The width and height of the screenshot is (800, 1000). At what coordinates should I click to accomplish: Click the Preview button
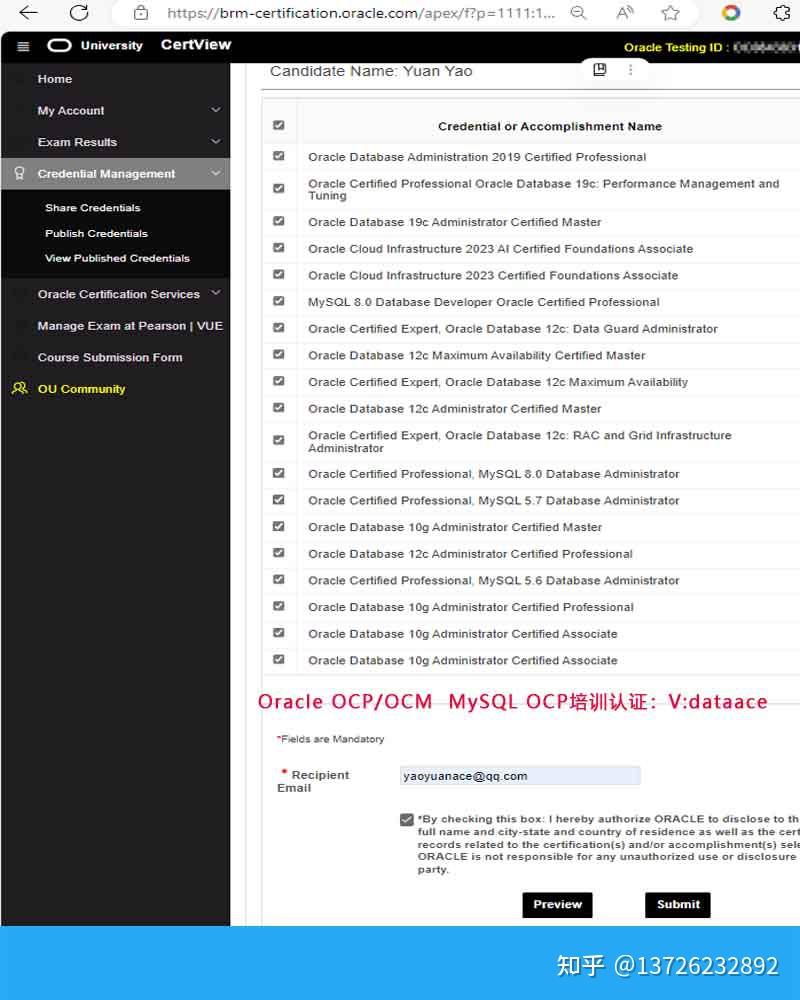[557, 904]
